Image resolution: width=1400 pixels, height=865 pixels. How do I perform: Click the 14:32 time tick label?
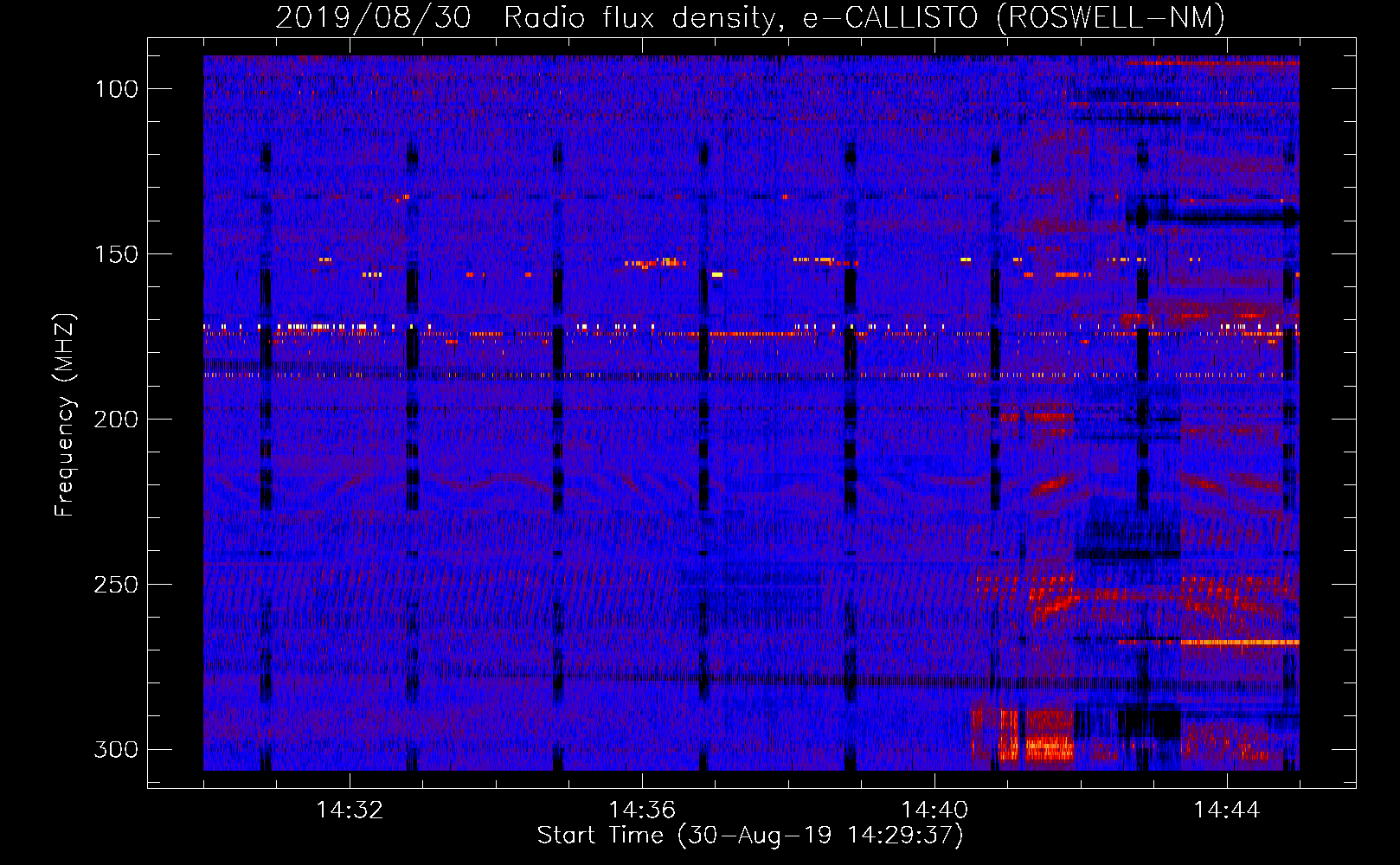pos(350,811)
